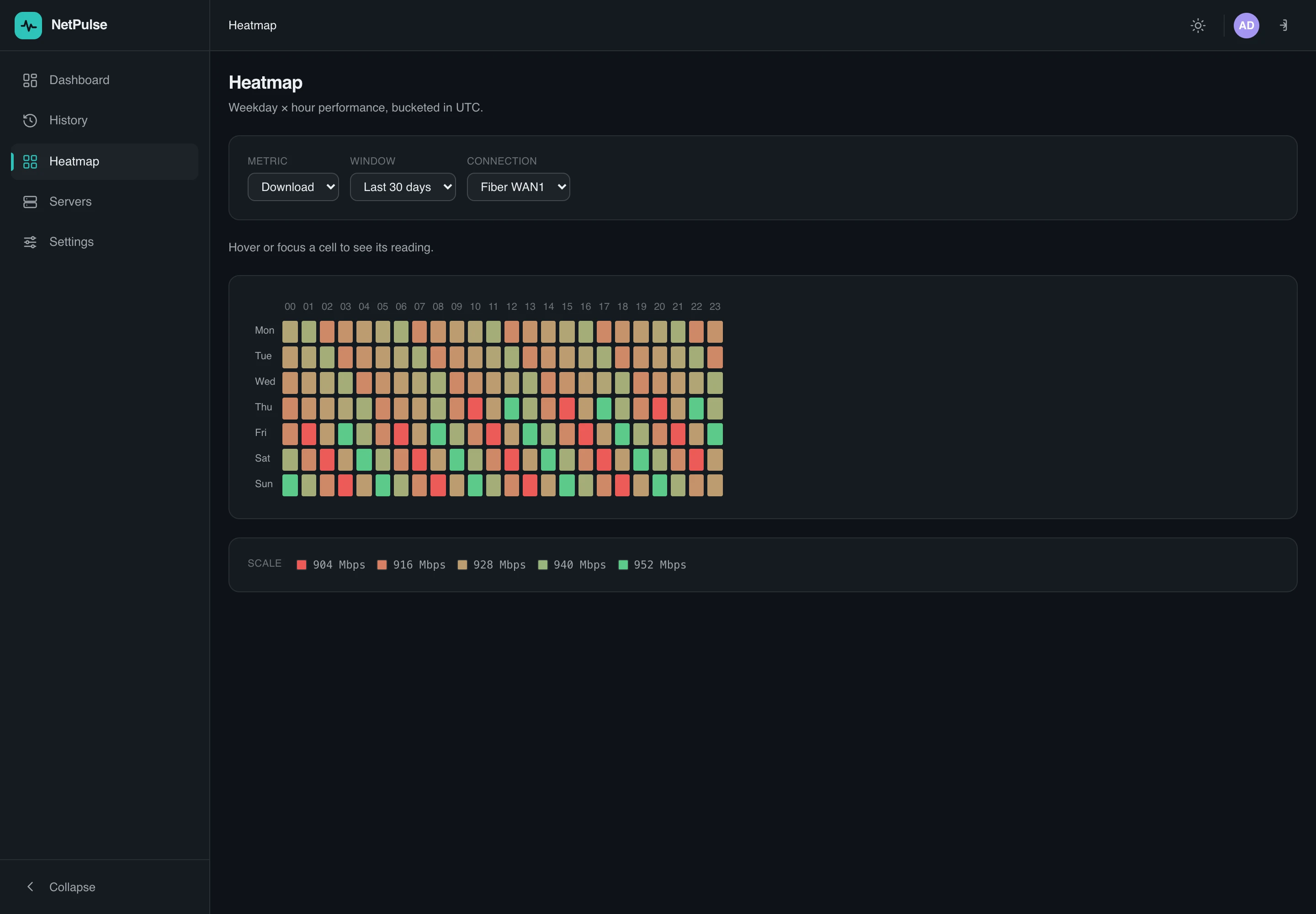Screen dimensions: 1316x914
Task: Click the Saturday 04 hour green cell
Action: [x=364, y=460]
